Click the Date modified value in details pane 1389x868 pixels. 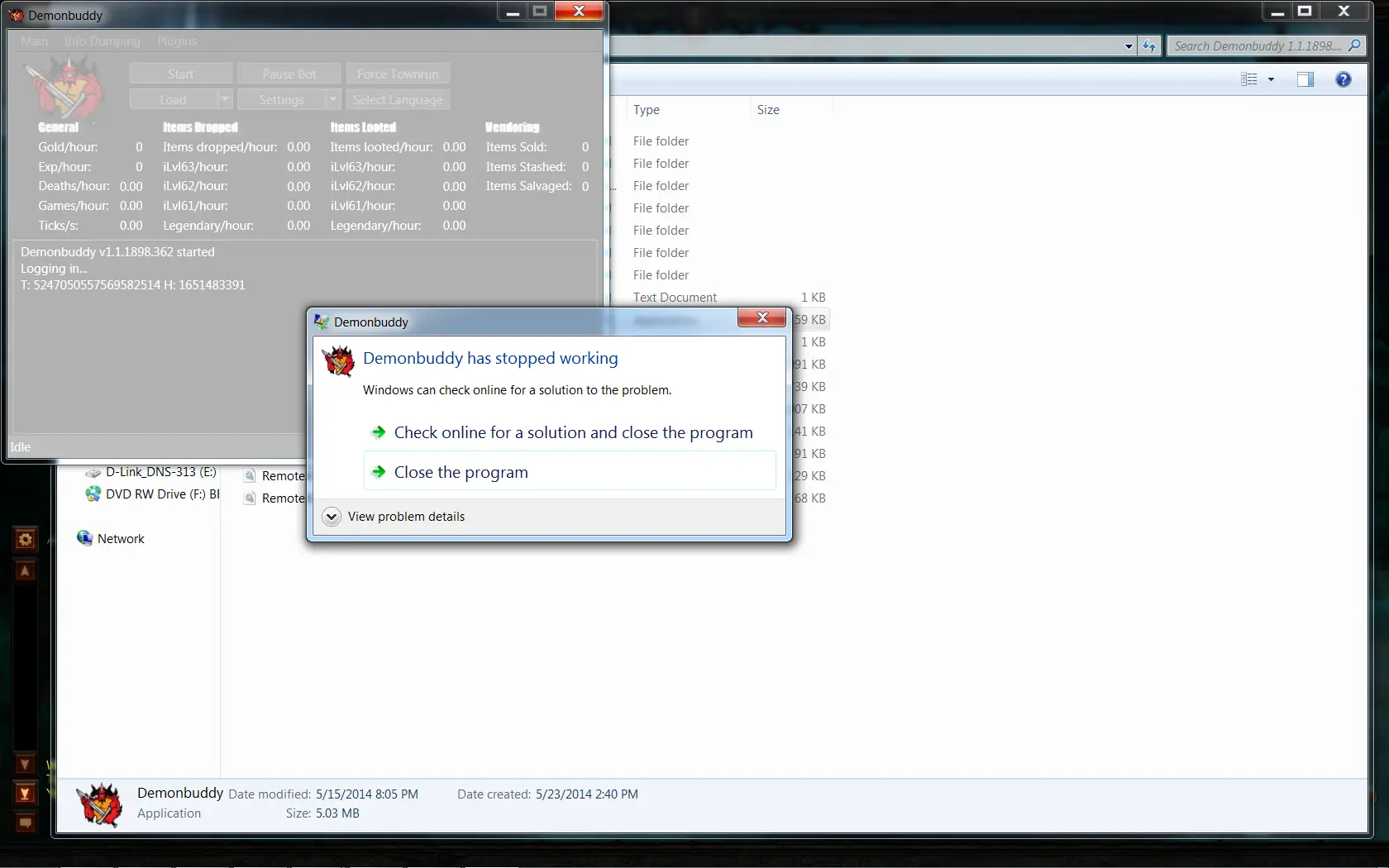point(367,794)
